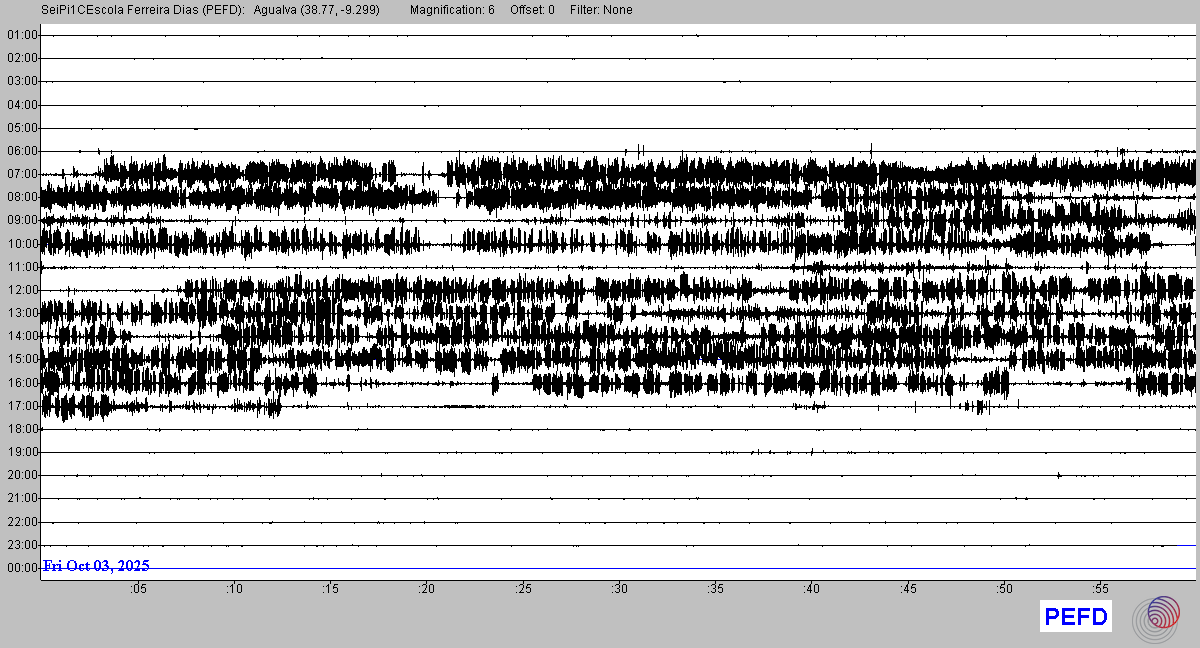Select the 07:00 hour row label
This screenshot has width=1200, height=648.
22,174
